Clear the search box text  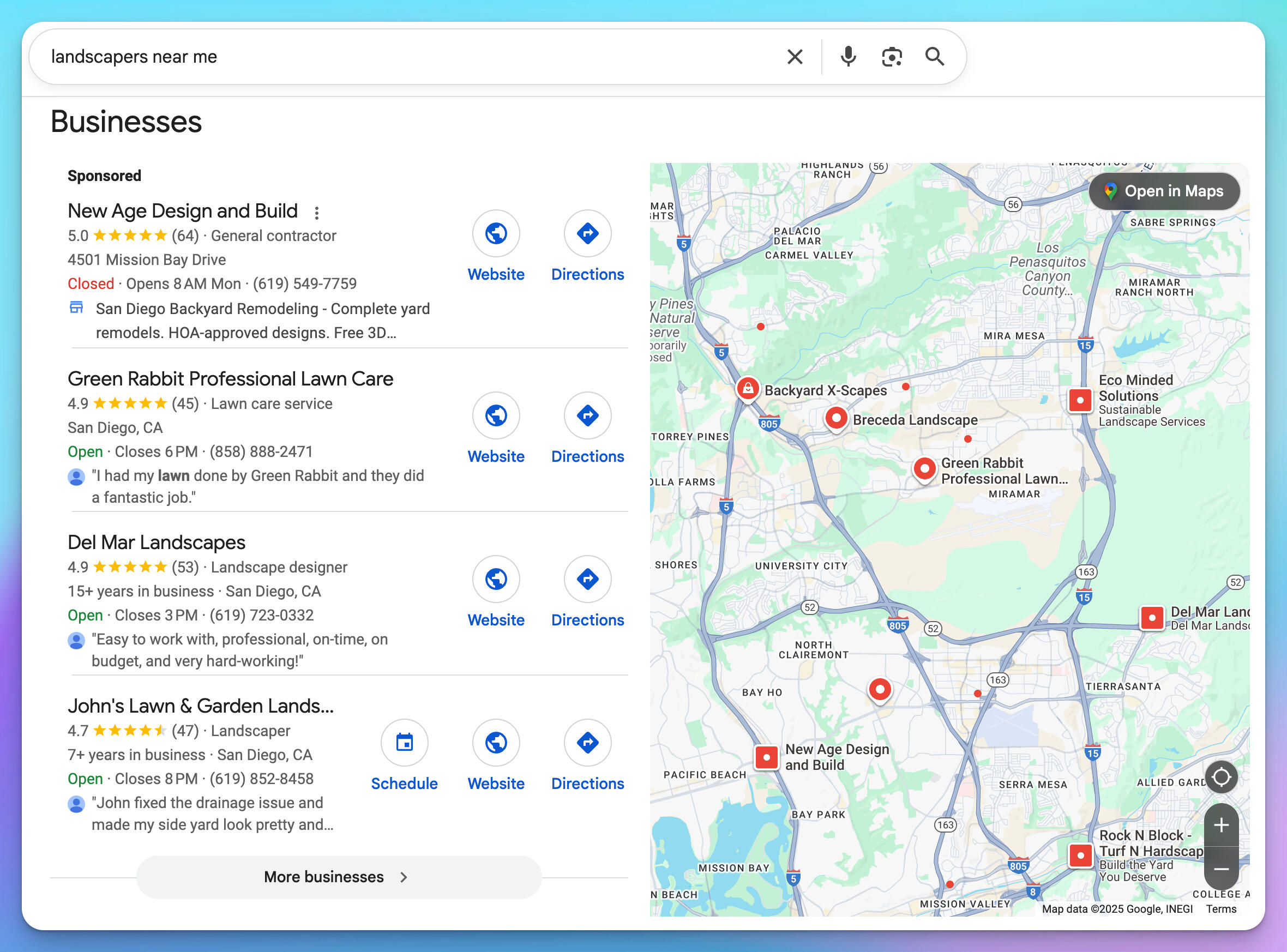pyautogui.click(x=795, y=57)
